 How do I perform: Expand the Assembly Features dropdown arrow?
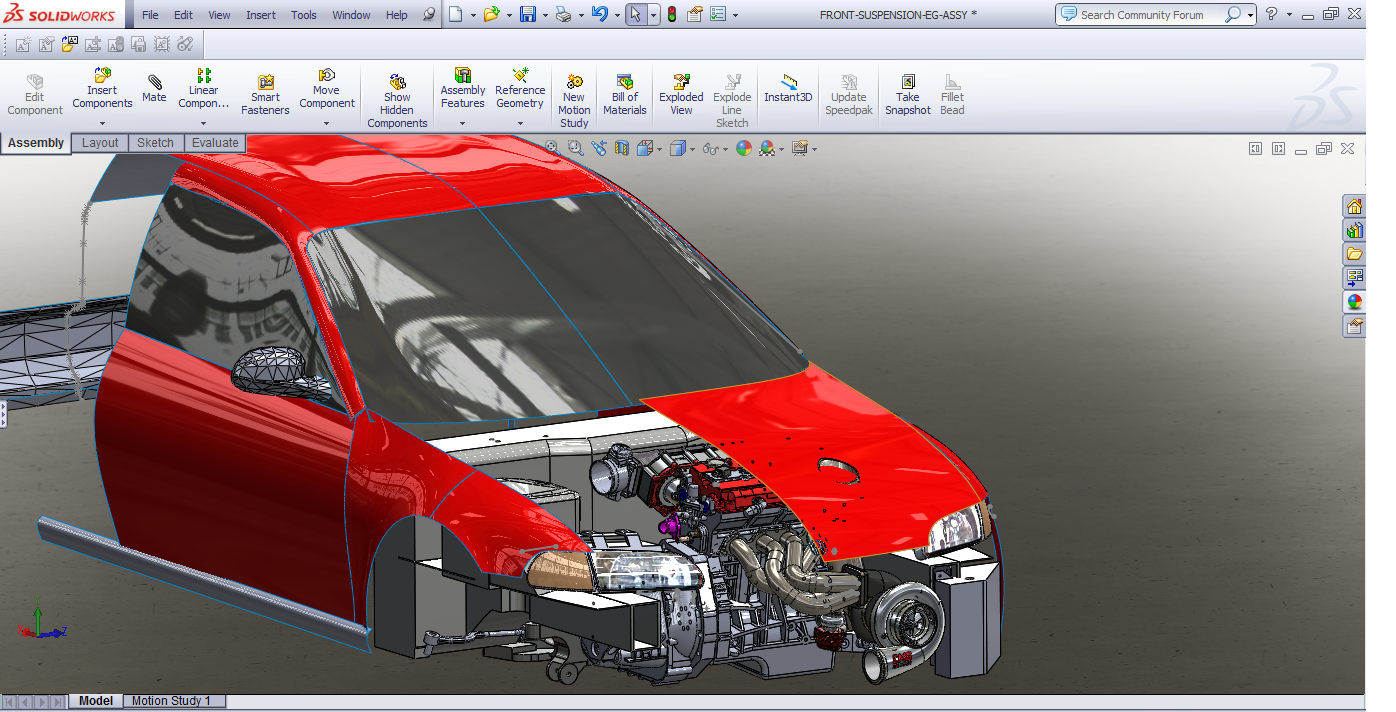(x=462, y=124)
